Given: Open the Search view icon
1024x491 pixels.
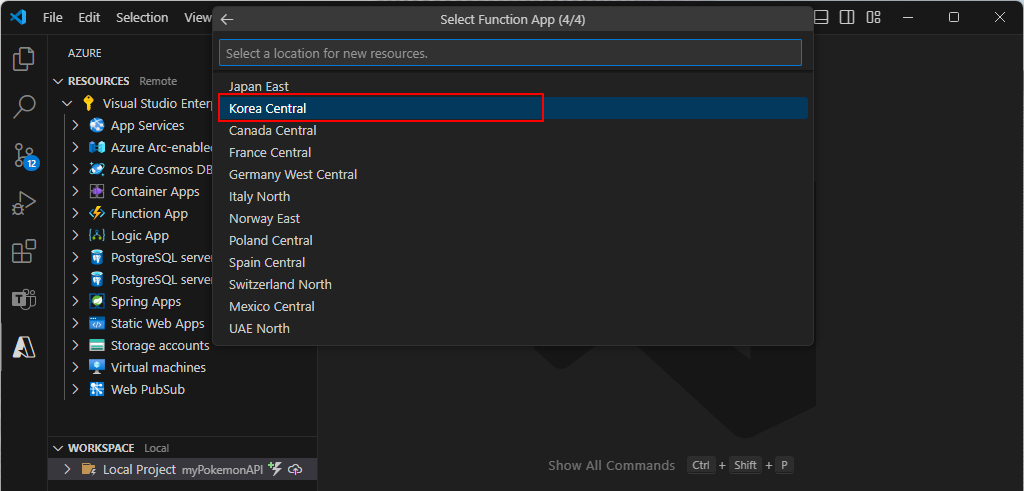Looking at the screenshot, I should [x=24, y=106].
